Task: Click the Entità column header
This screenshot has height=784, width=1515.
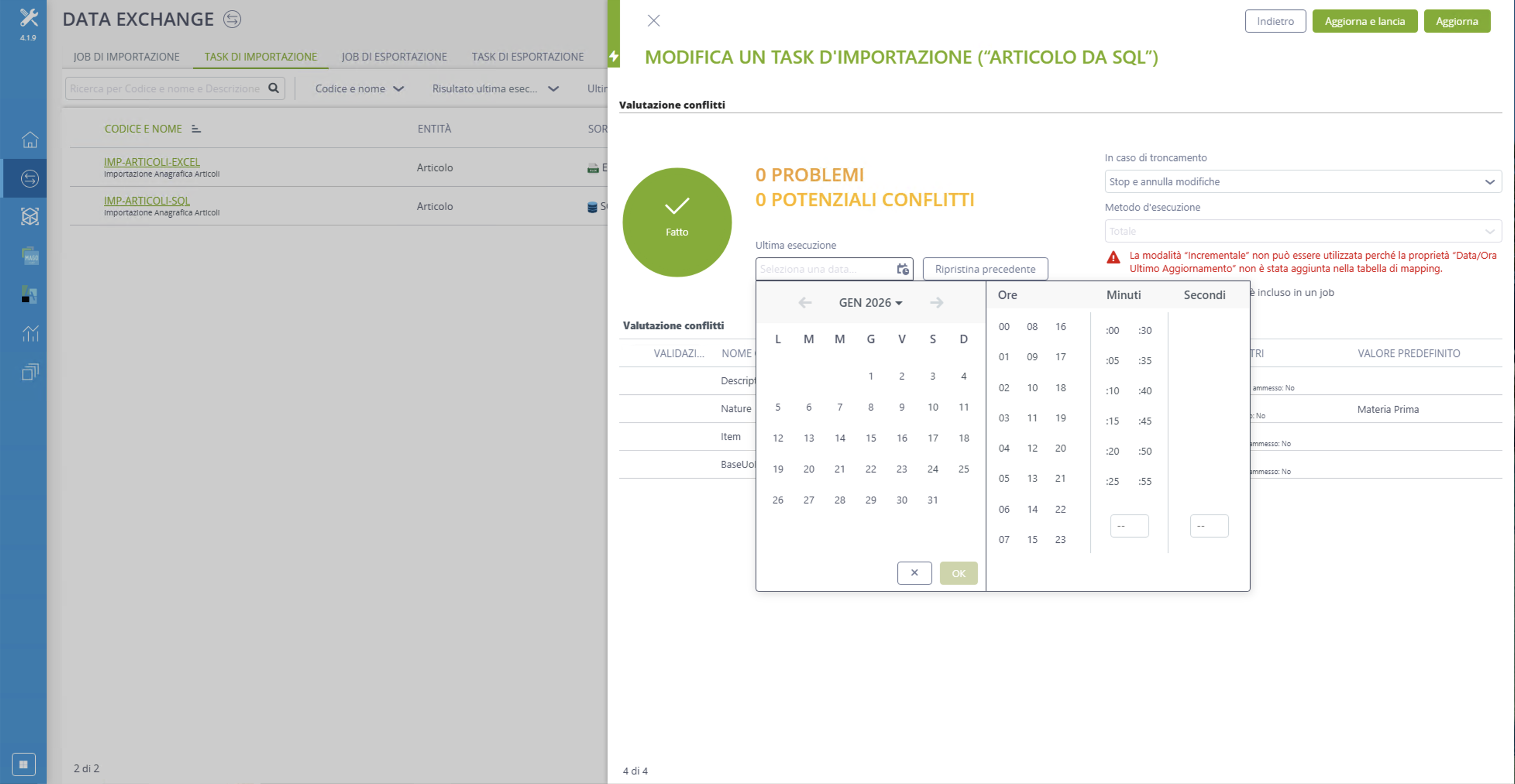Action: [x=435, y=129]
